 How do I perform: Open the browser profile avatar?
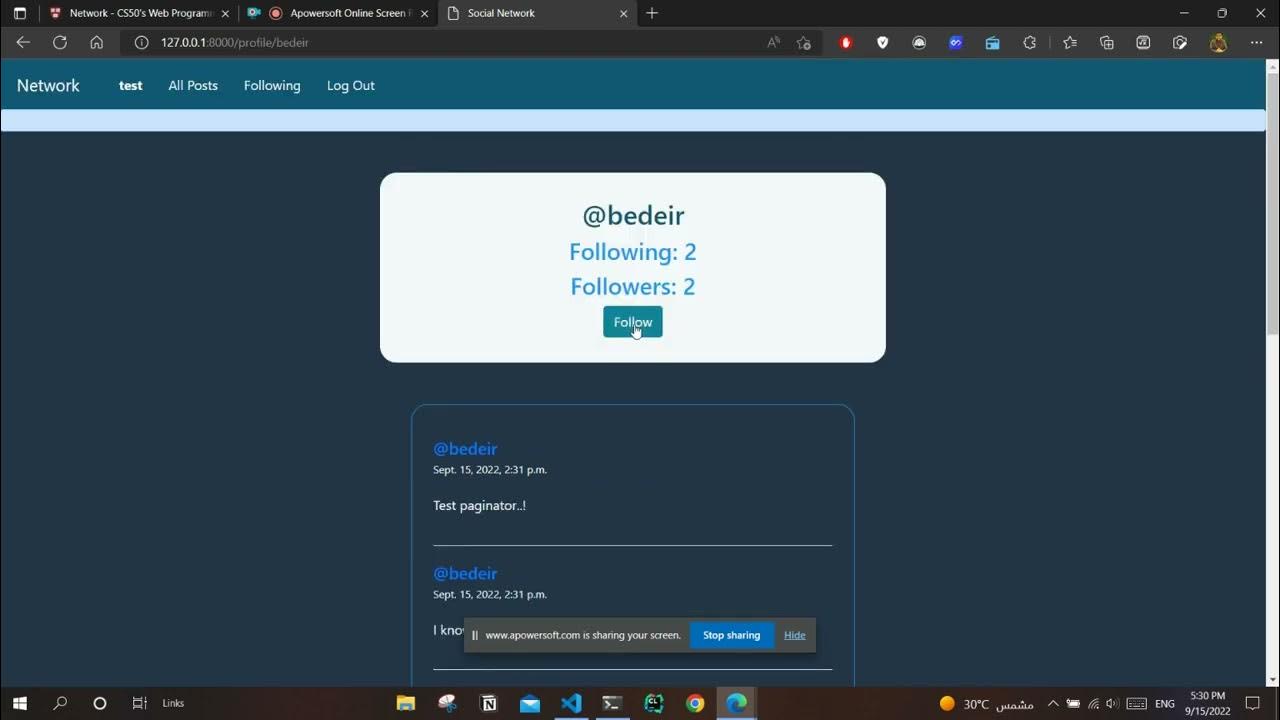pyautogui.click(x=1218, y=43)
